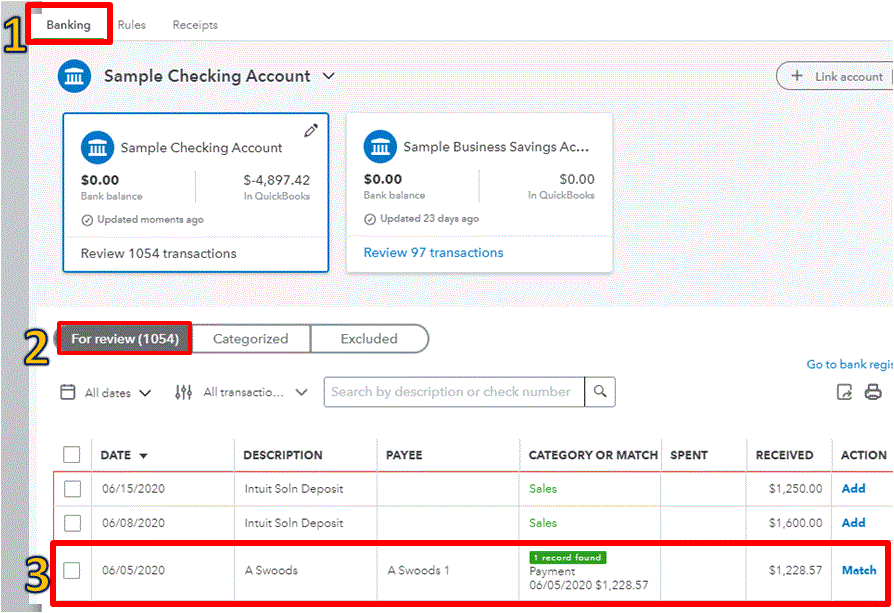This screenshot has width=894, height=613.
Task: Click Go to bank register link
Action: coord(850,364)
